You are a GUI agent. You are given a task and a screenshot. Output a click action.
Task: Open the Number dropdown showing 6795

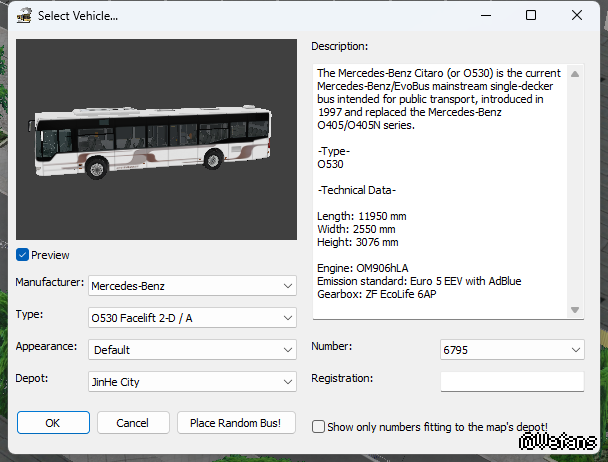(x=511, y=350)
